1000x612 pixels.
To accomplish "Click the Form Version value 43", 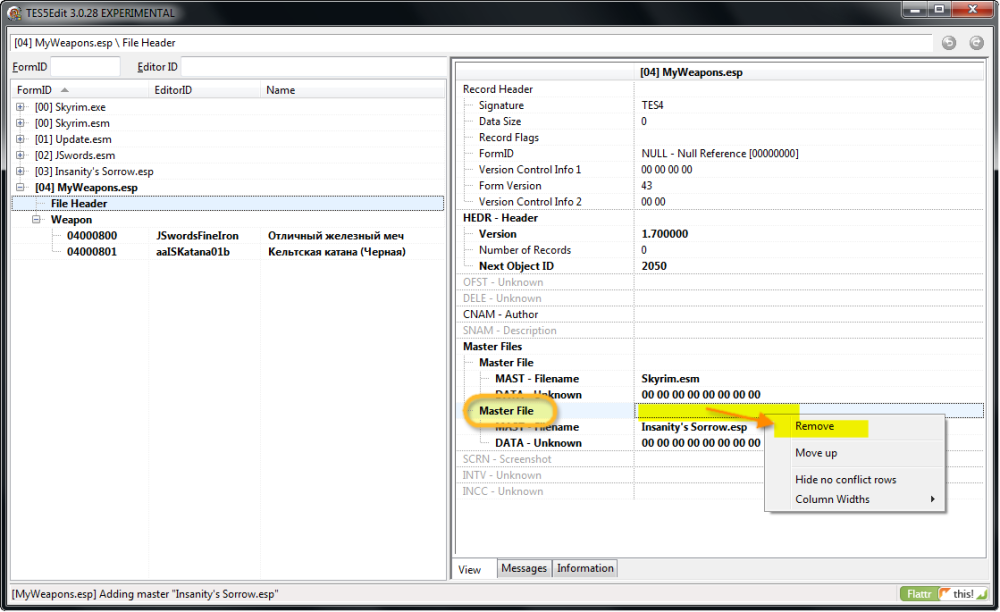I will click(x=647, y=186).
